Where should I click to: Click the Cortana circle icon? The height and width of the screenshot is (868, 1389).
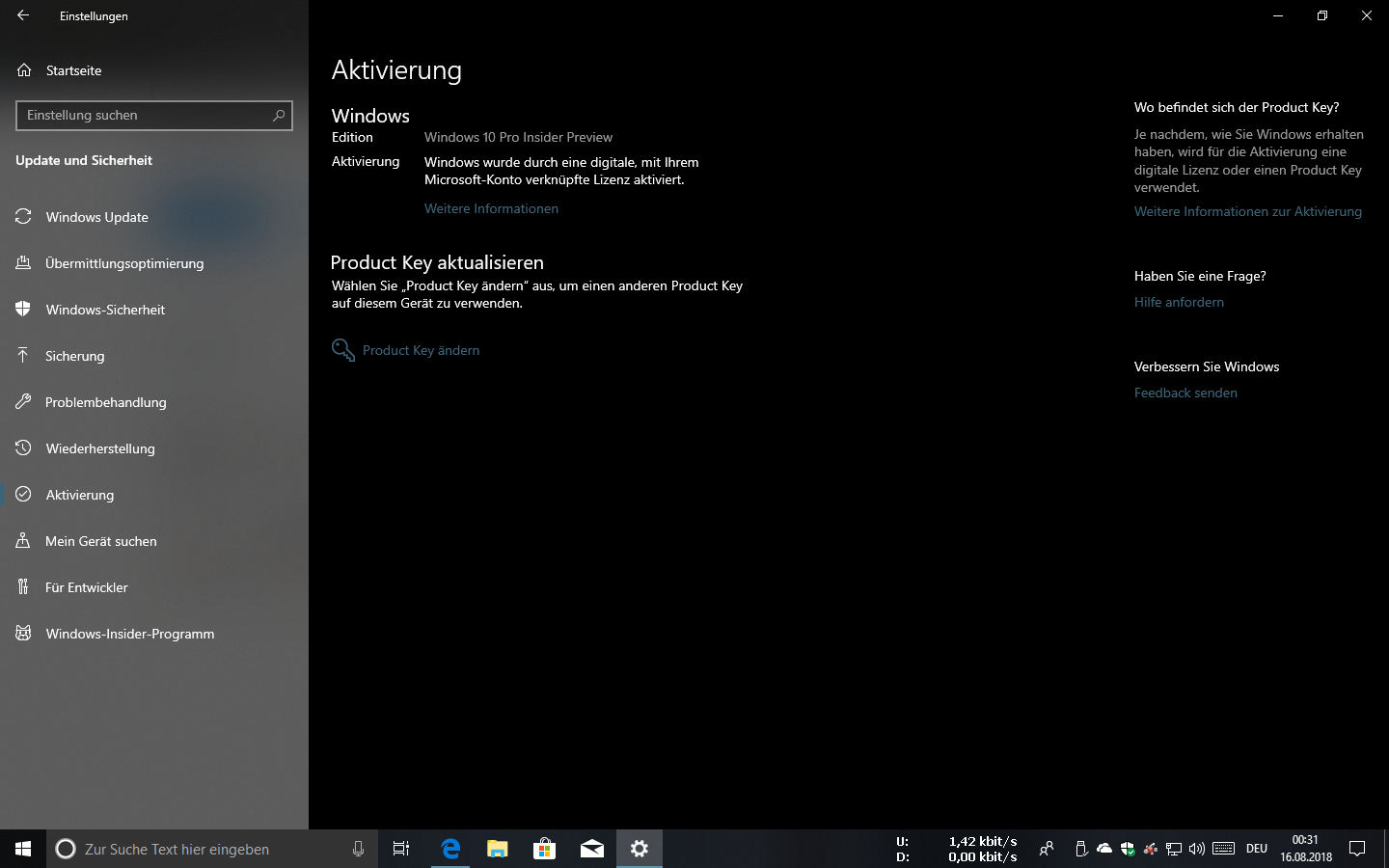pos(66,849)
